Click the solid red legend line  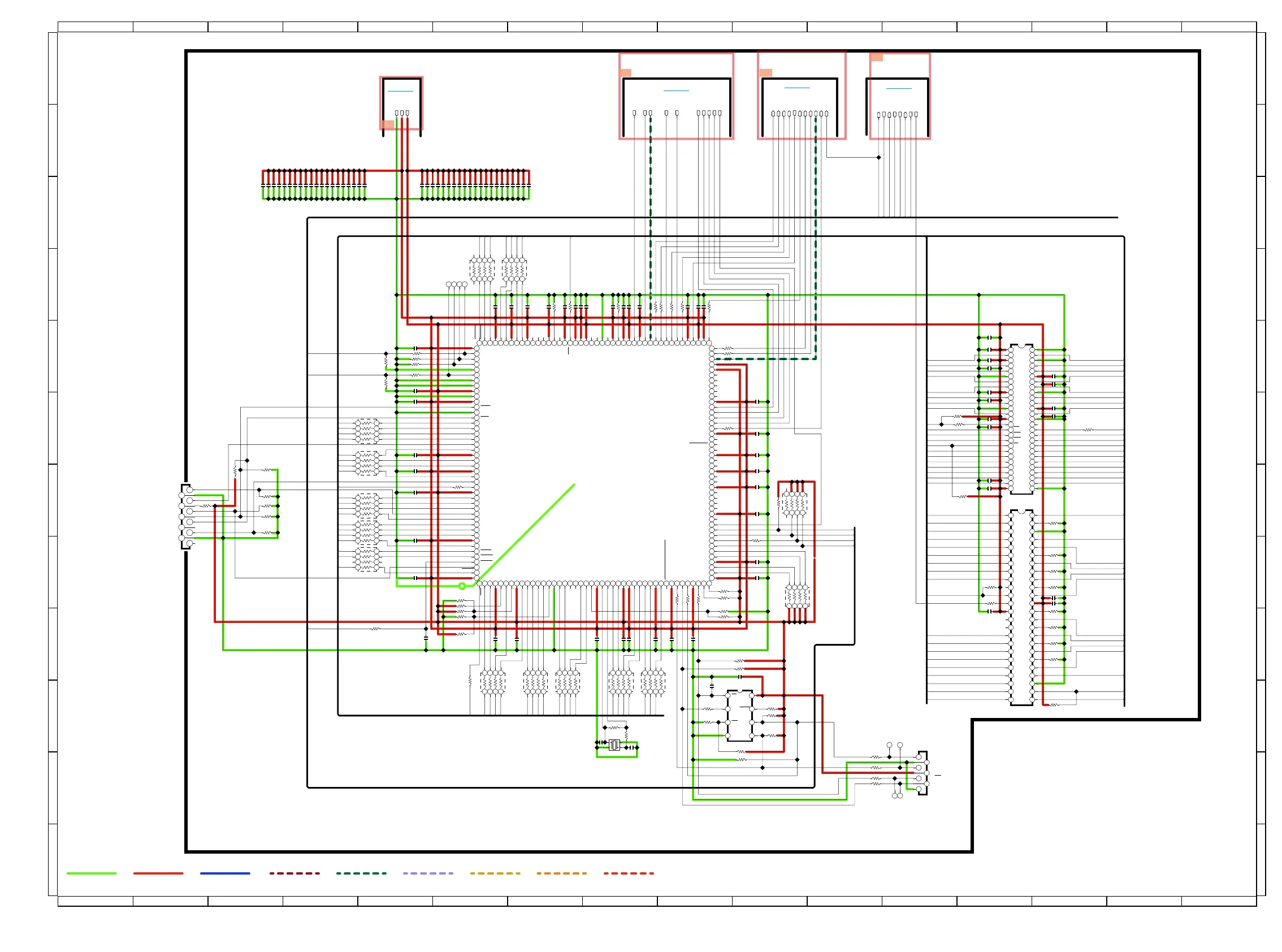(x=158, y=873)
